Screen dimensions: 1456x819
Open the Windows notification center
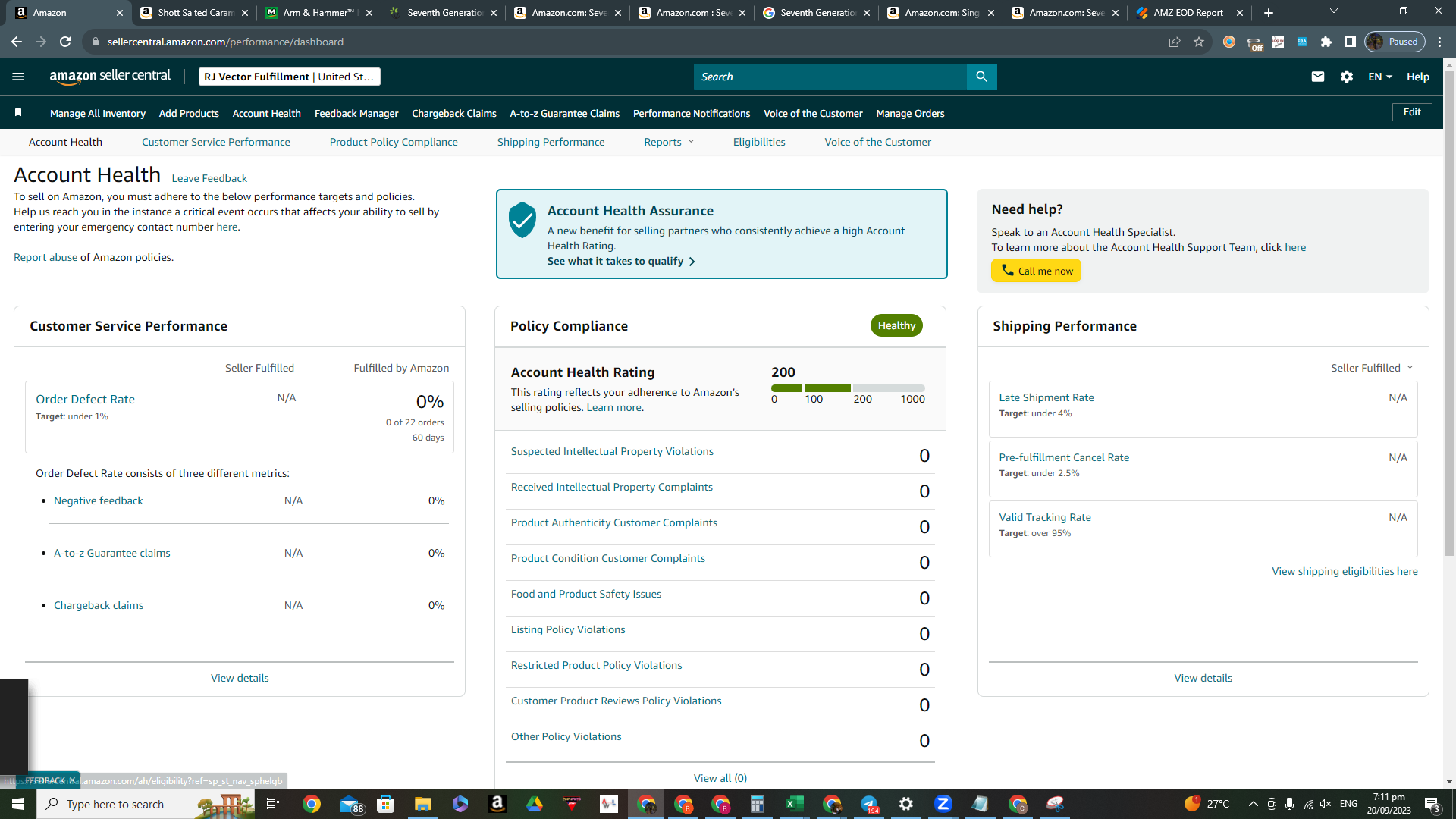pos(1432,804)
